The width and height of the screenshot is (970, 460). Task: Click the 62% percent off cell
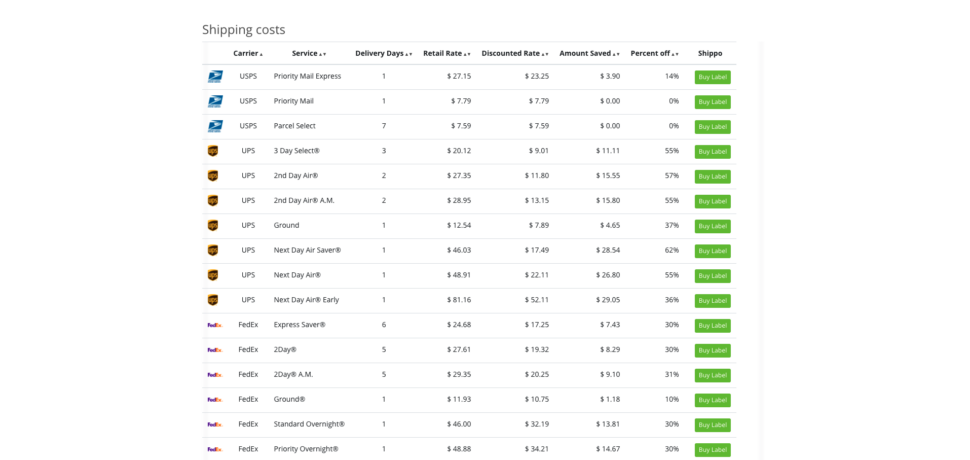[672, 250]
